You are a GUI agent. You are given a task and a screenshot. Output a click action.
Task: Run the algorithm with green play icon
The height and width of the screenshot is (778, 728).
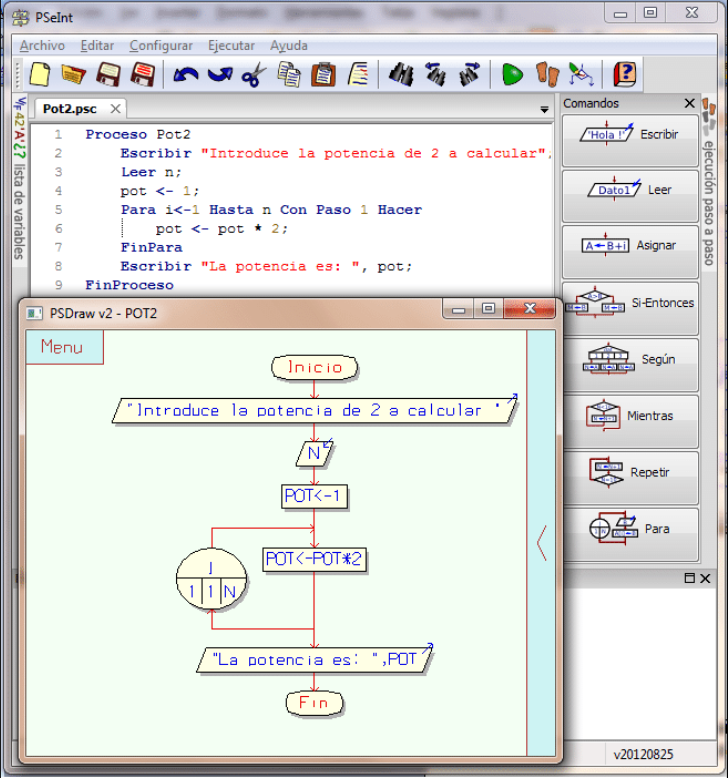click(x=512, y=75)
